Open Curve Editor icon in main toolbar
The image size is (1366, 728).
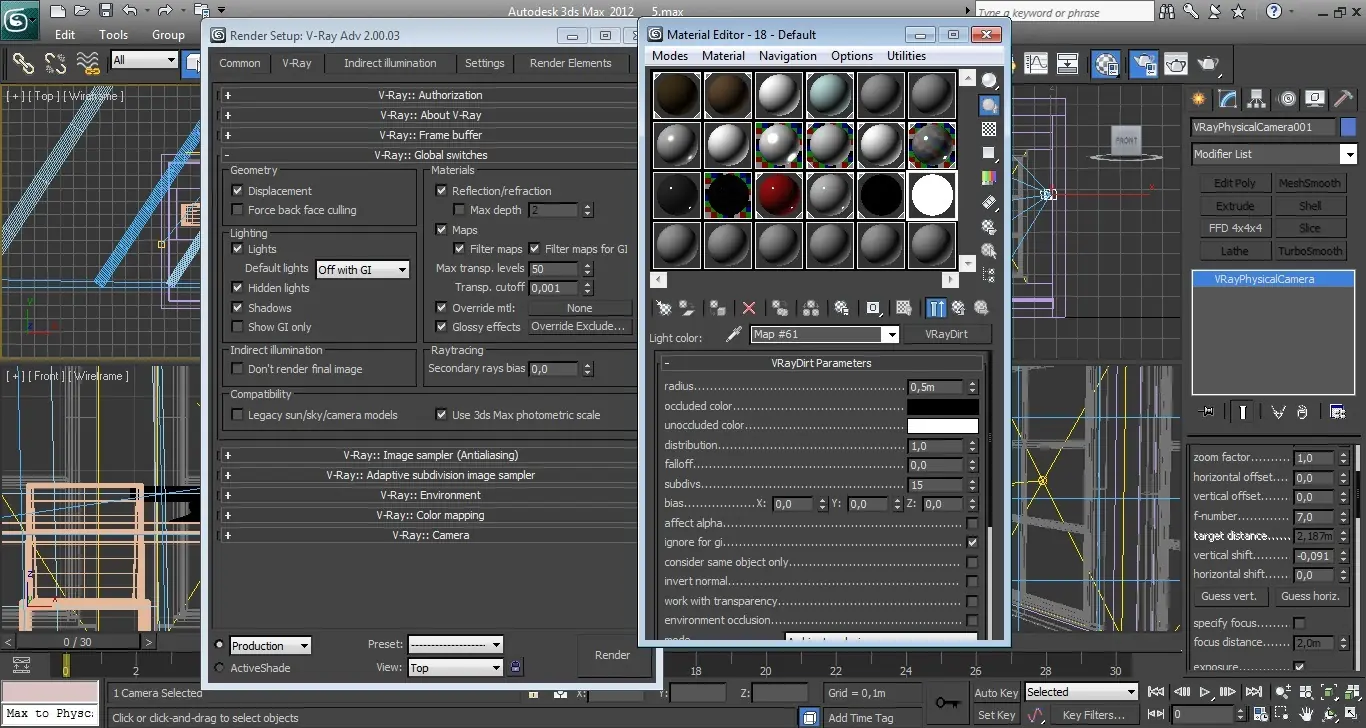[x=1036, y=64]
